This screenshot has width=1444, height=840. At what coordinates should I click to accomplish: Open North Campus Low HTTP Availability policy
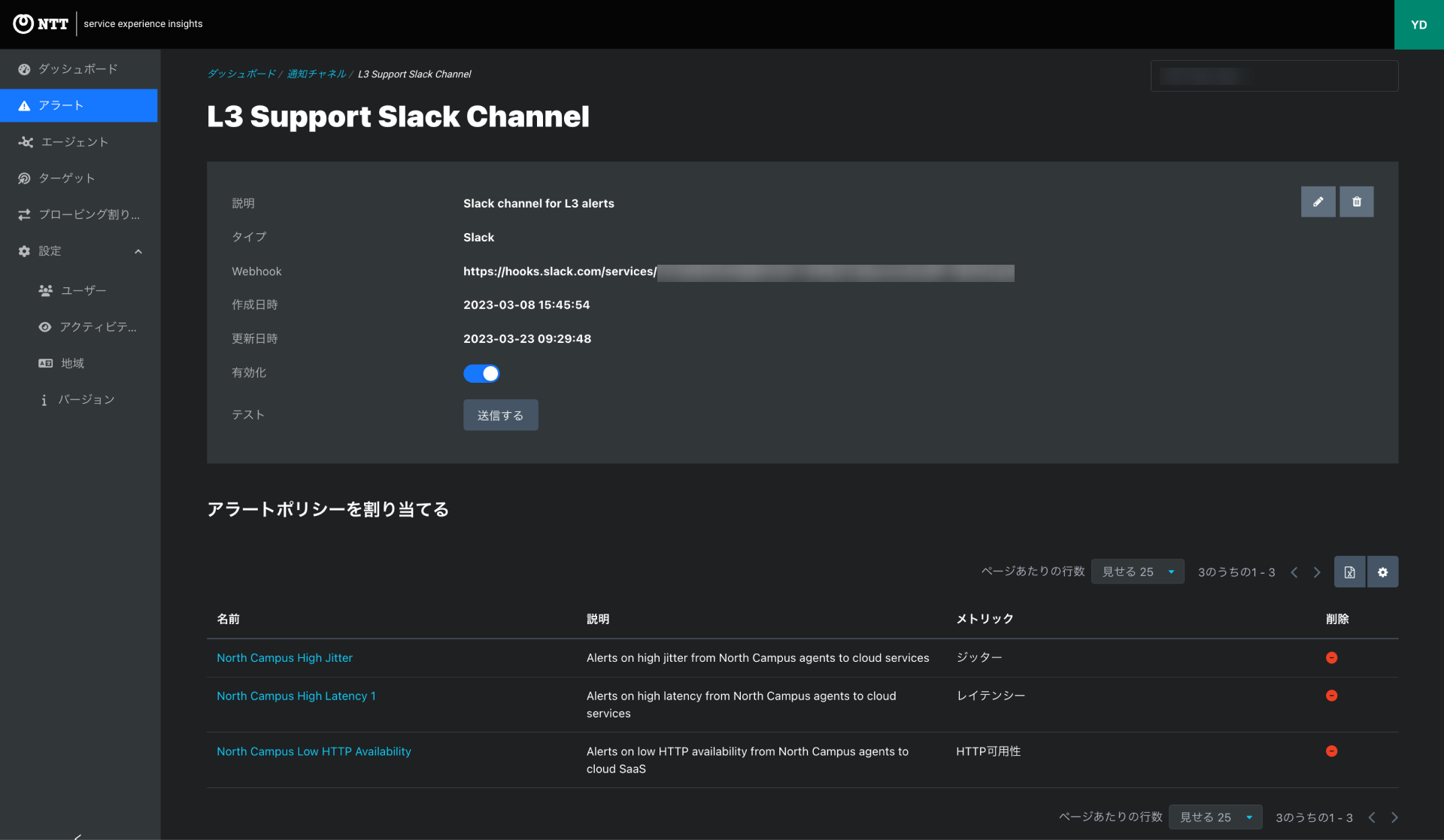pos(314,752)
